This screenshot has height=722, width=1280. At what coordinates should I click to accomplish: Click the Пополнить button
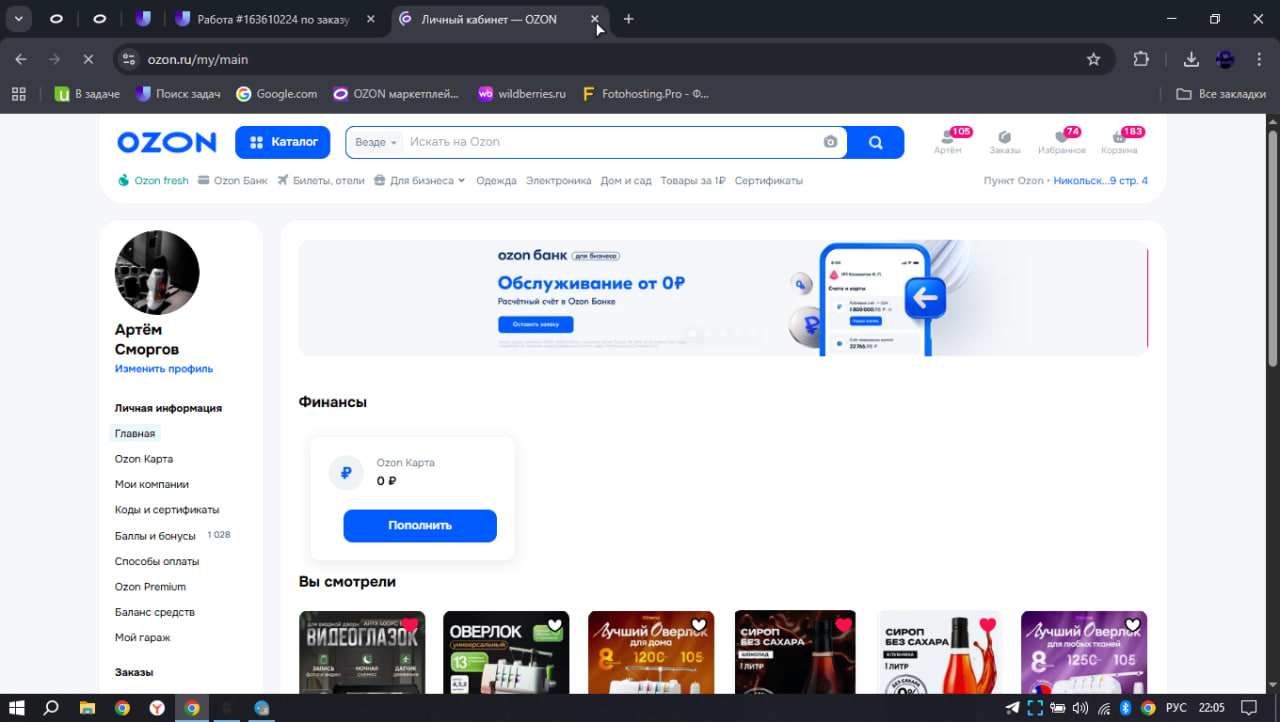[x=420, y=526]
